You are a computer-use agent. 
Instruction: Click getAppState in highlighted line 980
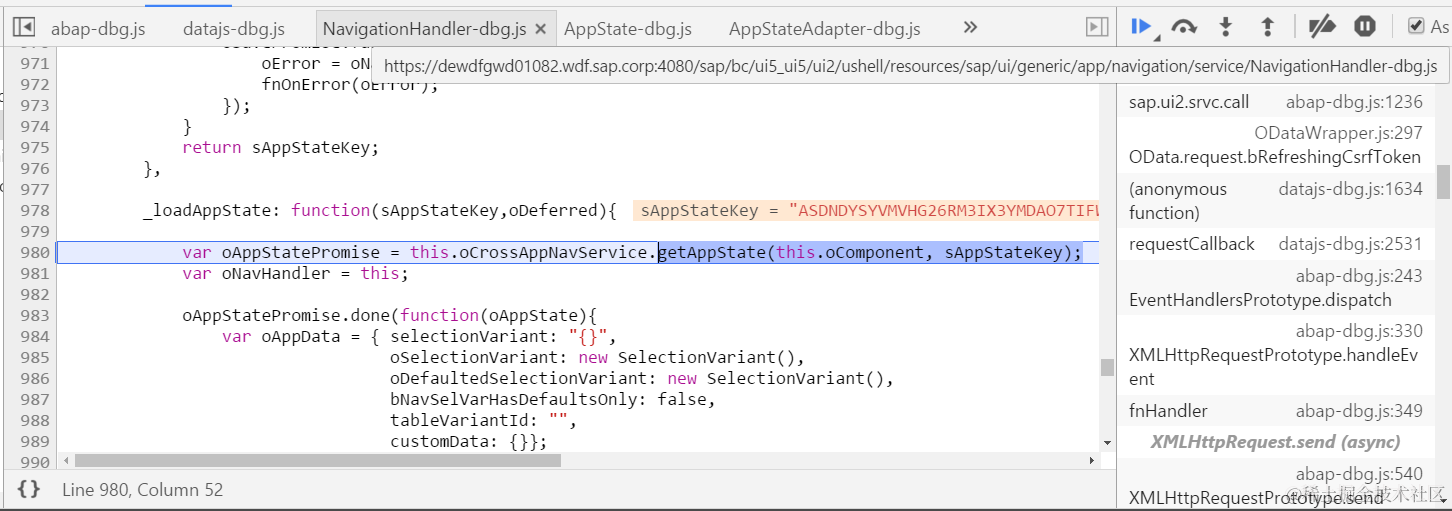(711, 252)
